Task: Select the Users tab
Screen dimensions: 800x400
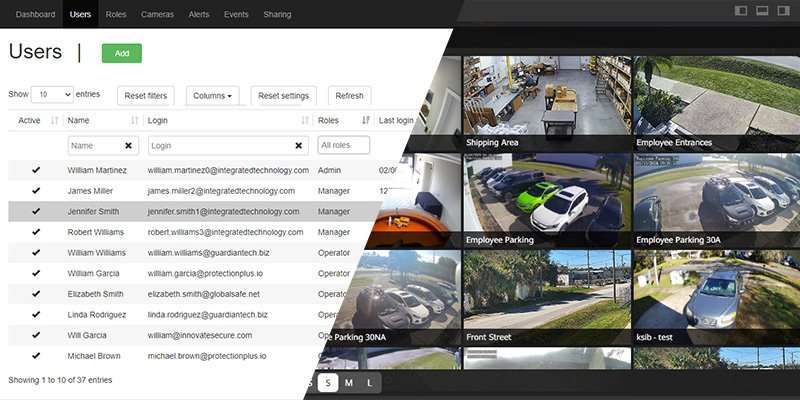Action: [x=80, y=14]
